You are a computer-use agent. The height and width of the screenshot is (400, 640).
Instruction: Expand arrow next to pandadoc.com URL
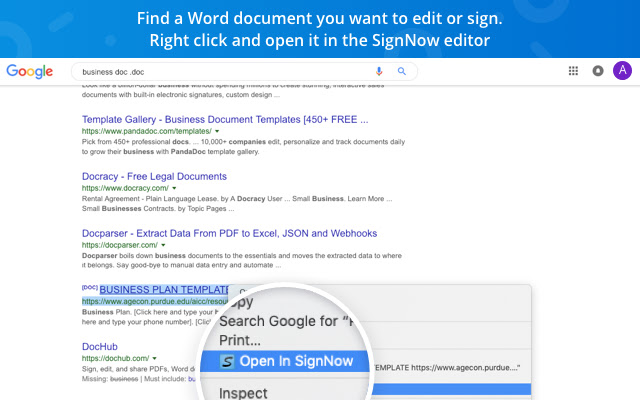click(x=217, y=131)
